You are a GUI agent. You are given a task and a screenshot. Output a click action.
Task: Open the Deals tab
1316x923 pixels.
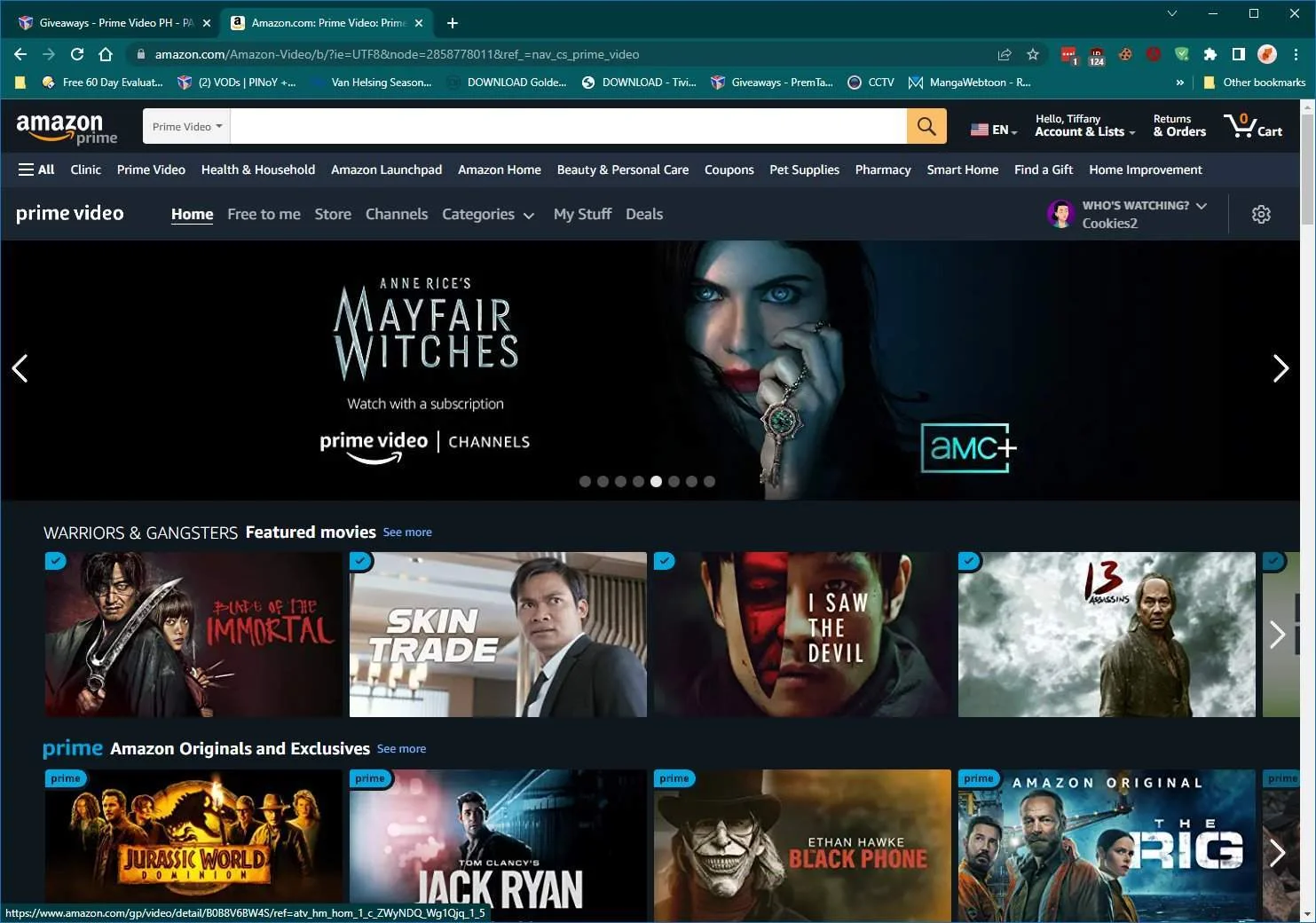tap(644, 214)
